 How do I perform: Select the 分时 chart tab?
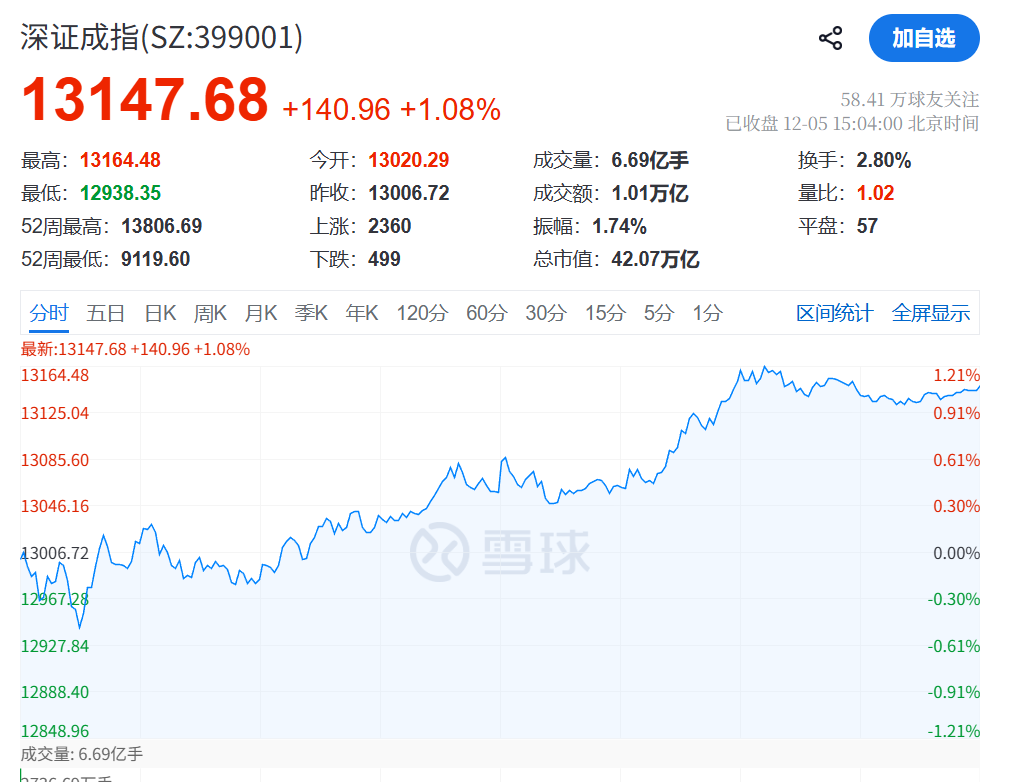coord(49,313)
